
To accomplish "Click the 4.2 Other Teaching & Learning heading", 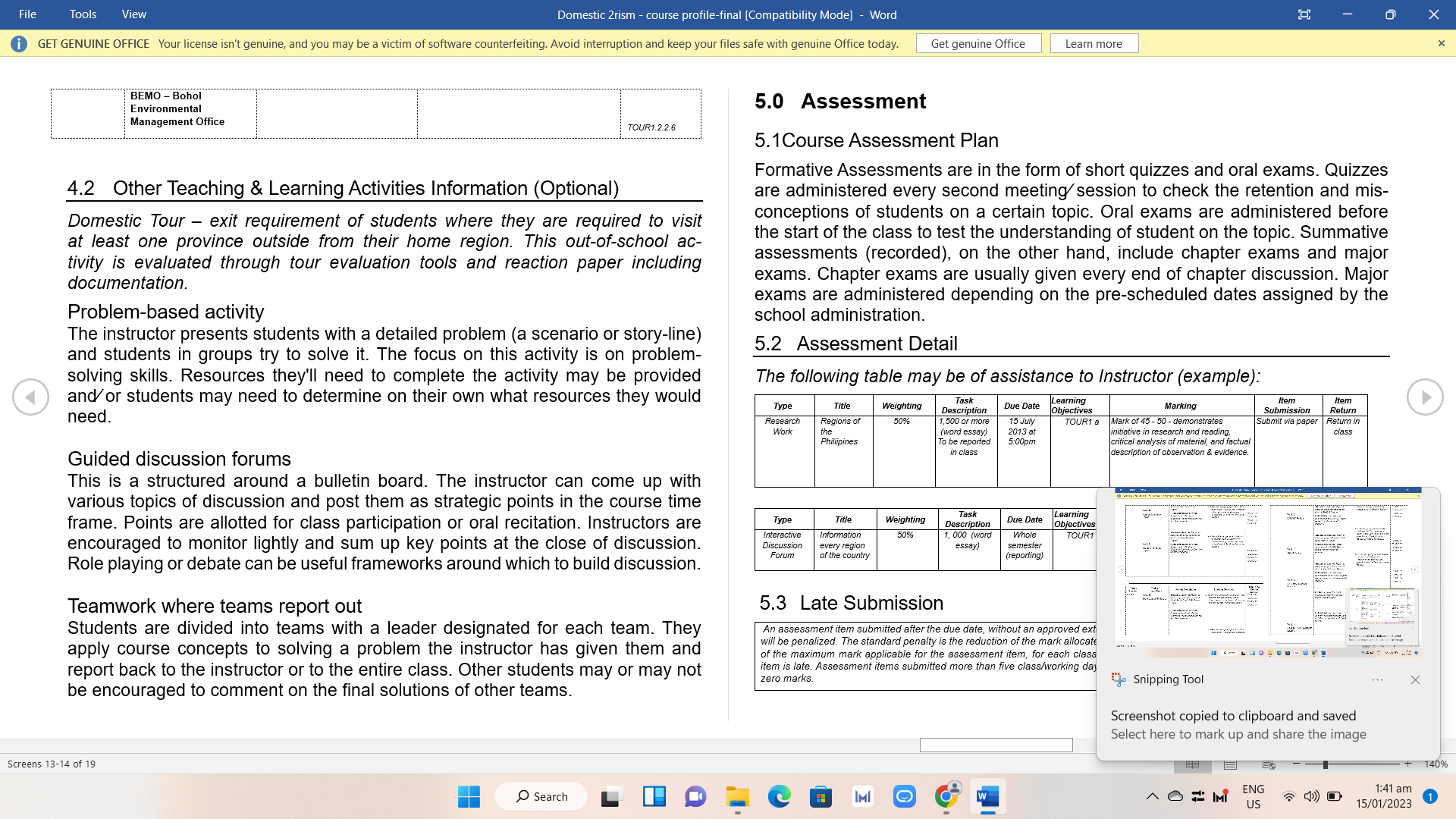I will click(343, 188).
